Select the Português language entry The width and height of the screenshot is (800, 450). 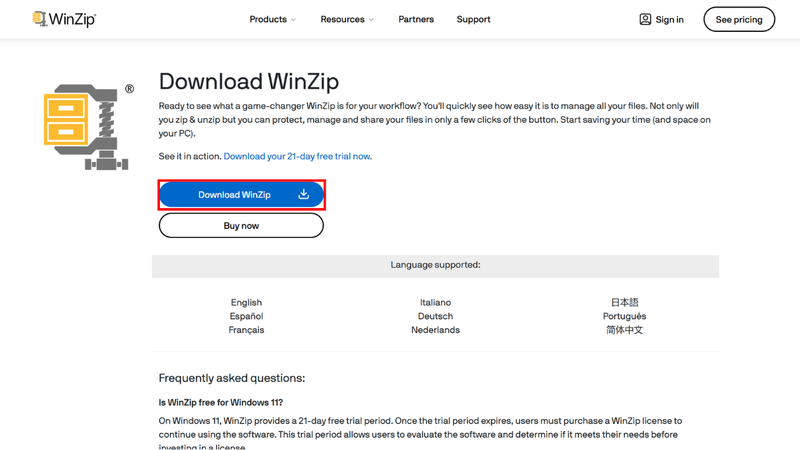pos(624,316)
